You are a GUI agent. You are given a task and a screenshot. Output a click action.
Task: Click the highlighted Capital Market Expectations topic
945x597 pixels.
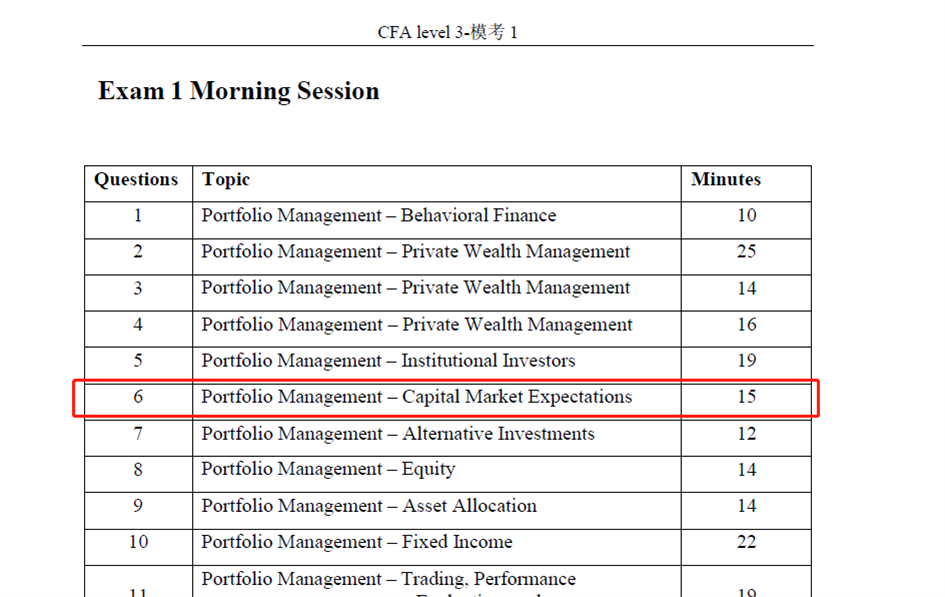click(416, 397)
